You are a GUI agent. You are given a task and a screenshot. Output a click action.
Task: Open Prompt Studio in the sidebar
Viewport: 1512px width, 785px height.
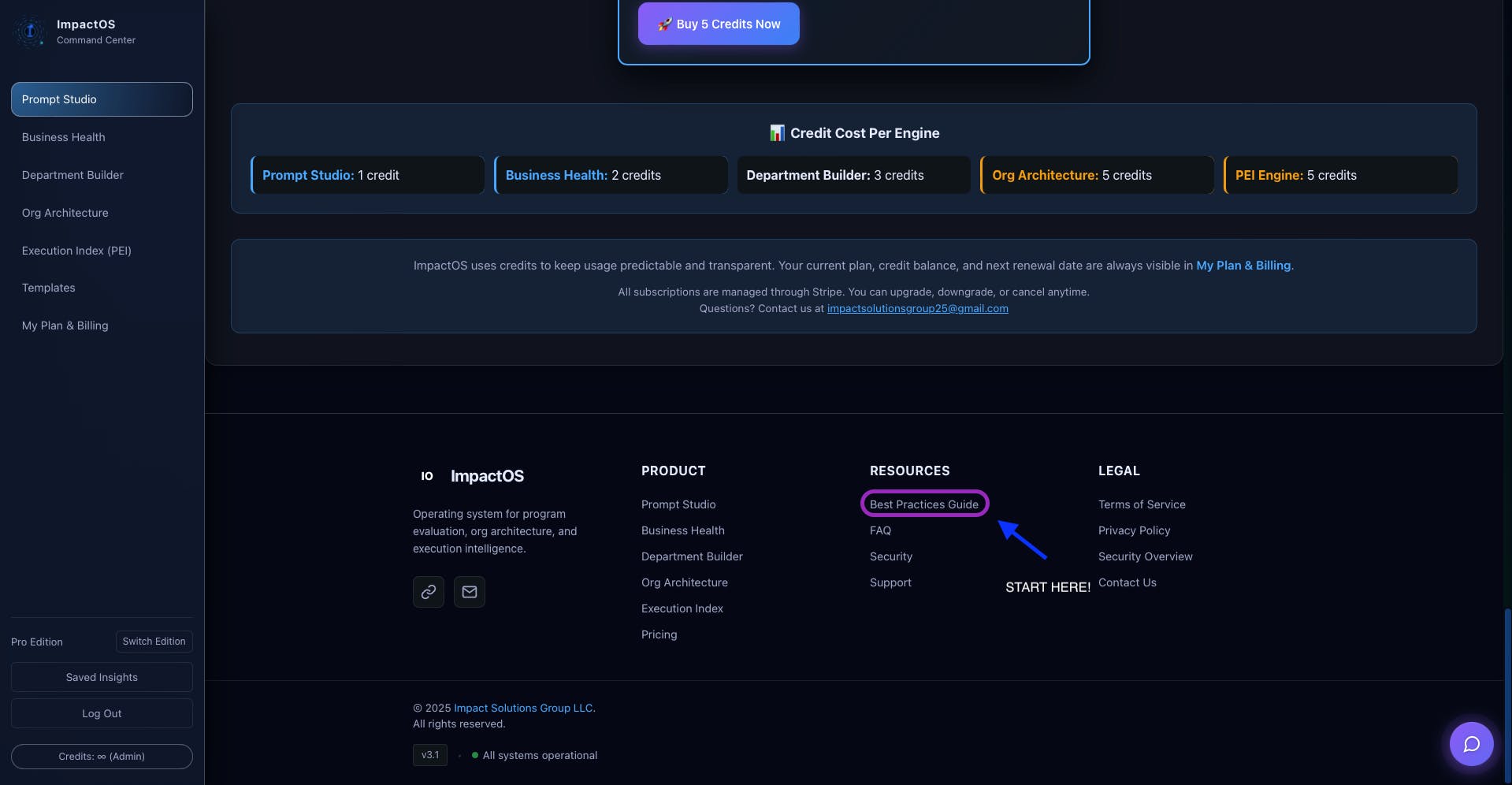click(102, 99)
